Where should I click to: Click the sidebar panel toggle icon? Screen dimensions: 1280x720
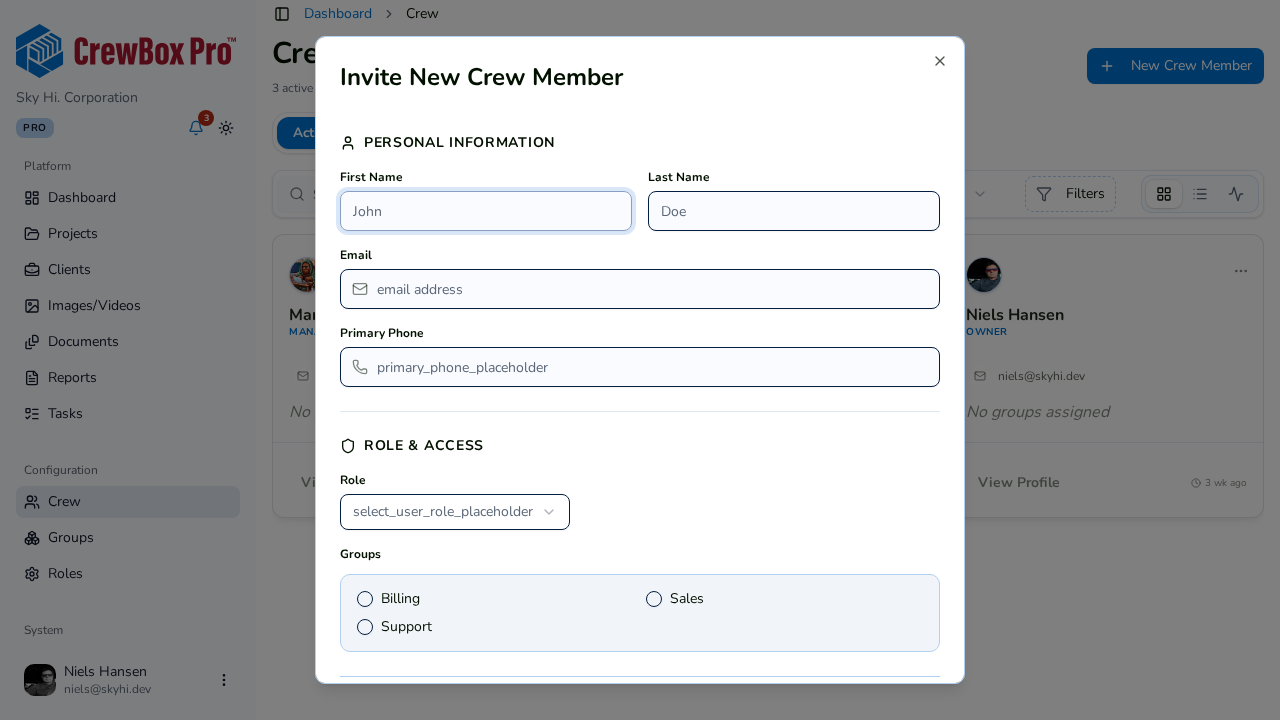[282, 14]
